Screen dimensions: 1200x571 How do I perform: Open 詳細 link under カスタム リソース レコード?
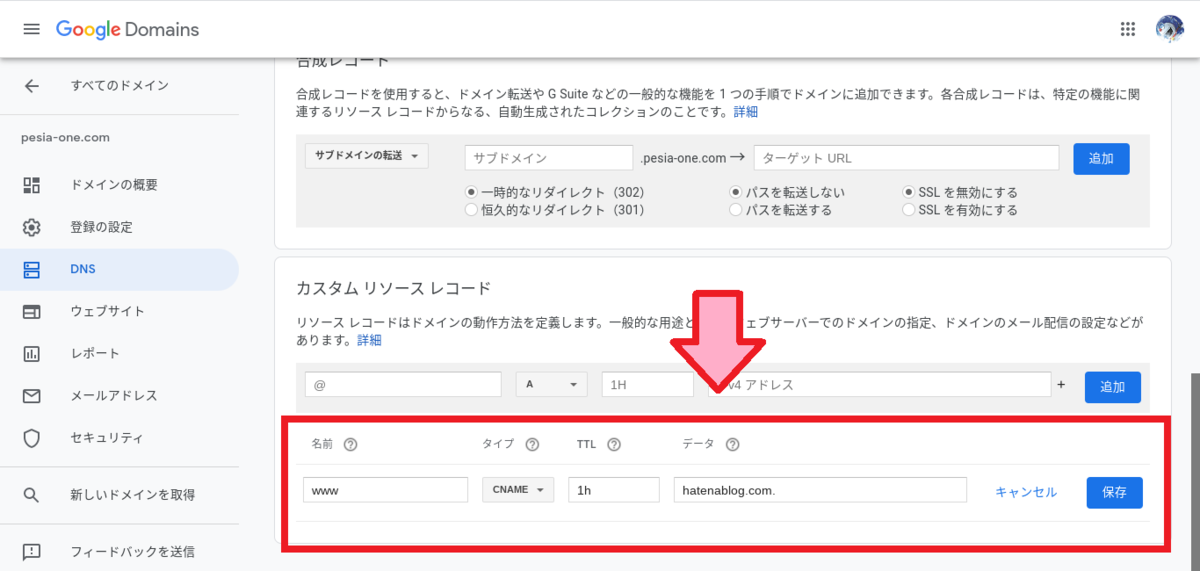(369, 340)
